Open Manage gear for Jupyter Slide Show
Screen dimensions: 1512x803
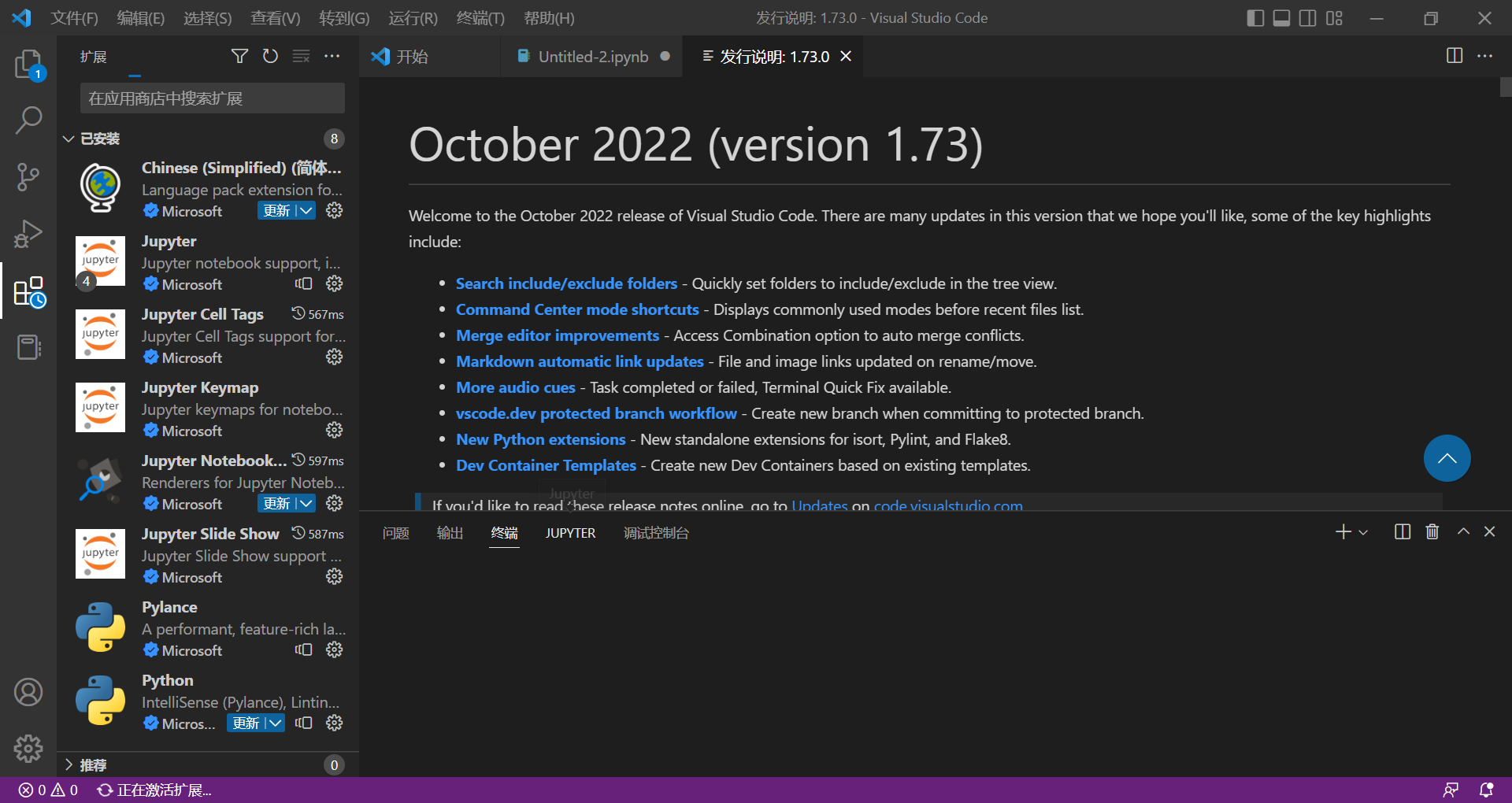click(335, 577)
